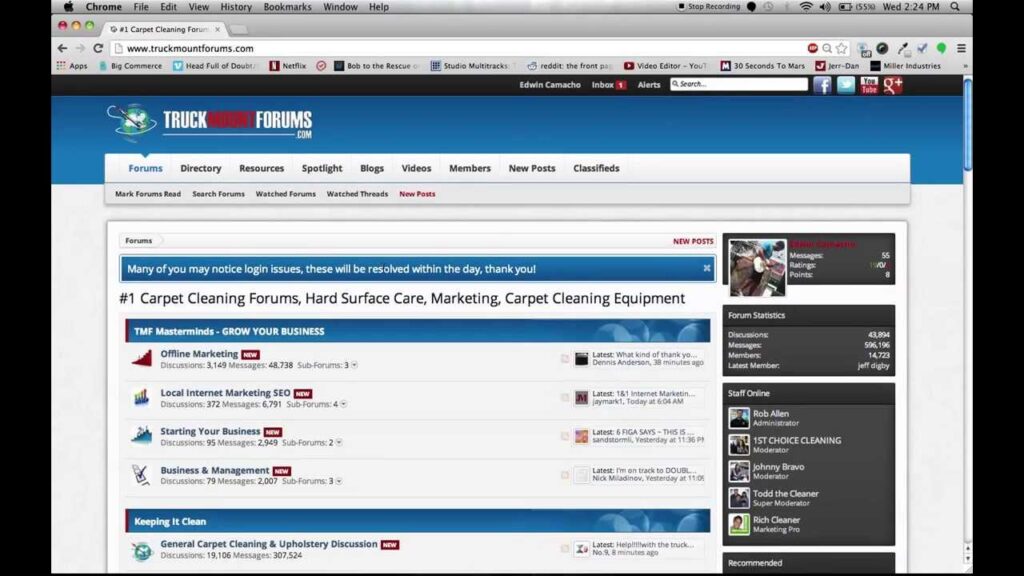This screenshot has height=576, width=1024.
Task: Click the volume icon in menu bar
Action: coord(825,7)
